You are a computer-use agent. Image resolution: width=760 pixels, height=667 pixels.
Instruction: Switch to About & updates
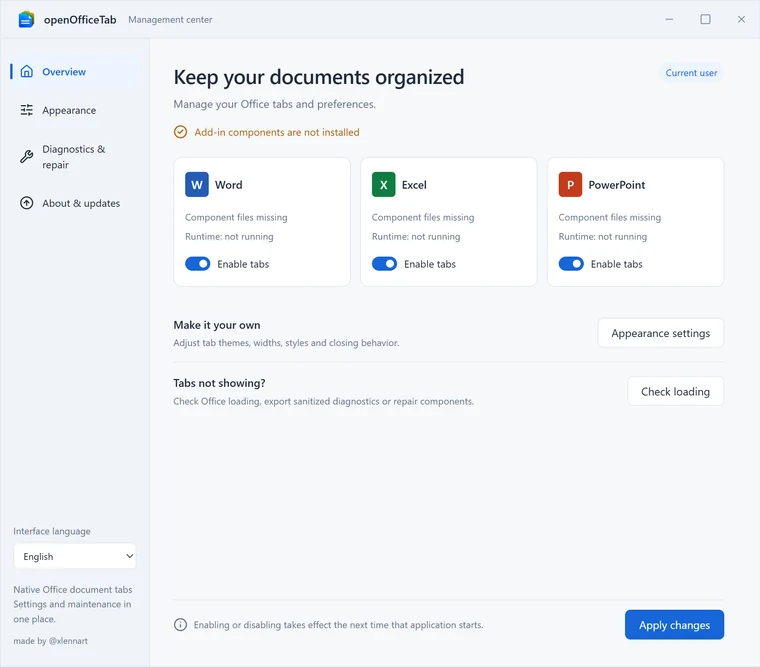(74, 203)
